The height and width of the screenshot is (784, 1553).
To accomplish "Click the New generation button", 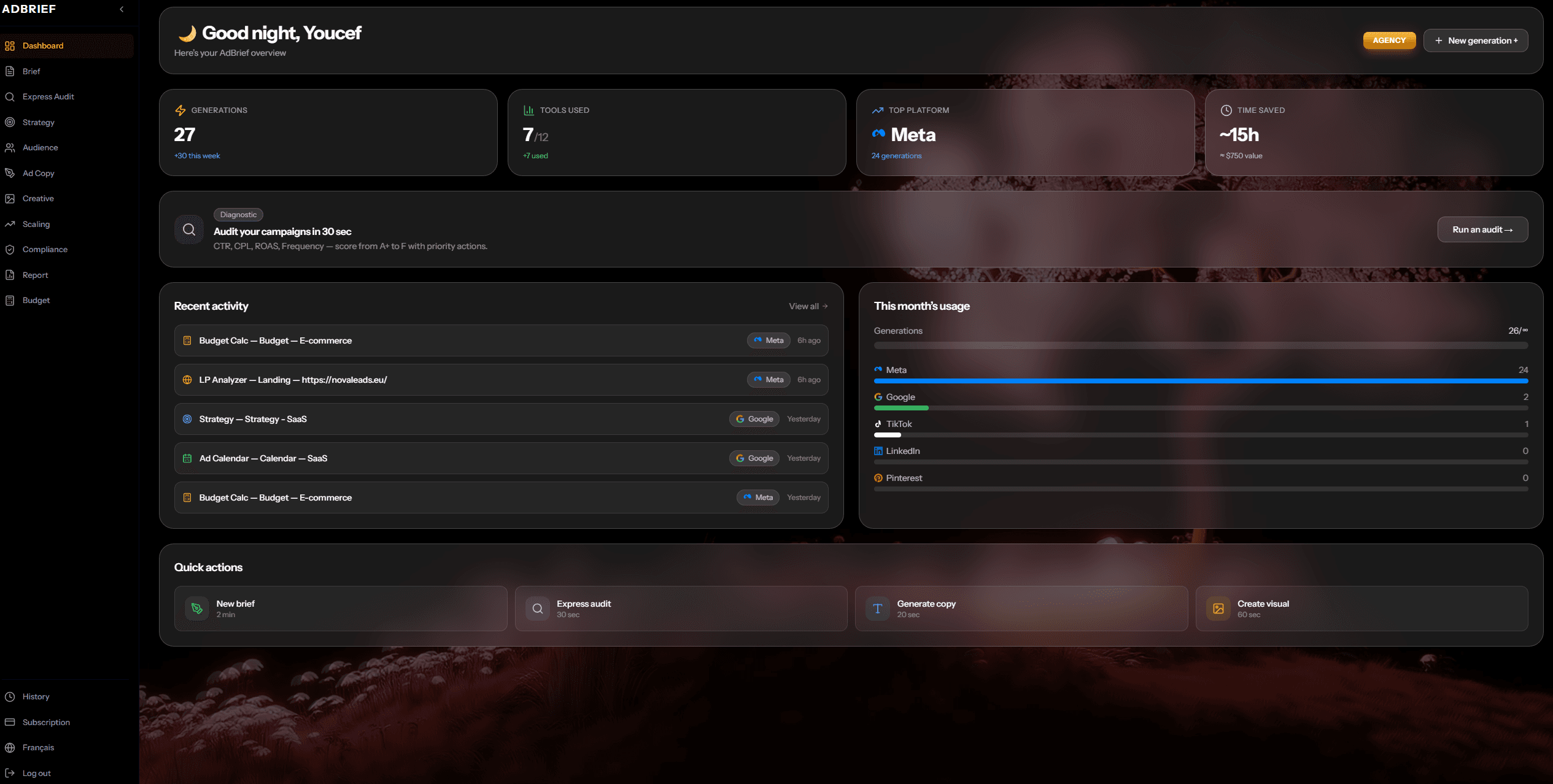I will [x=1475, y=40].
